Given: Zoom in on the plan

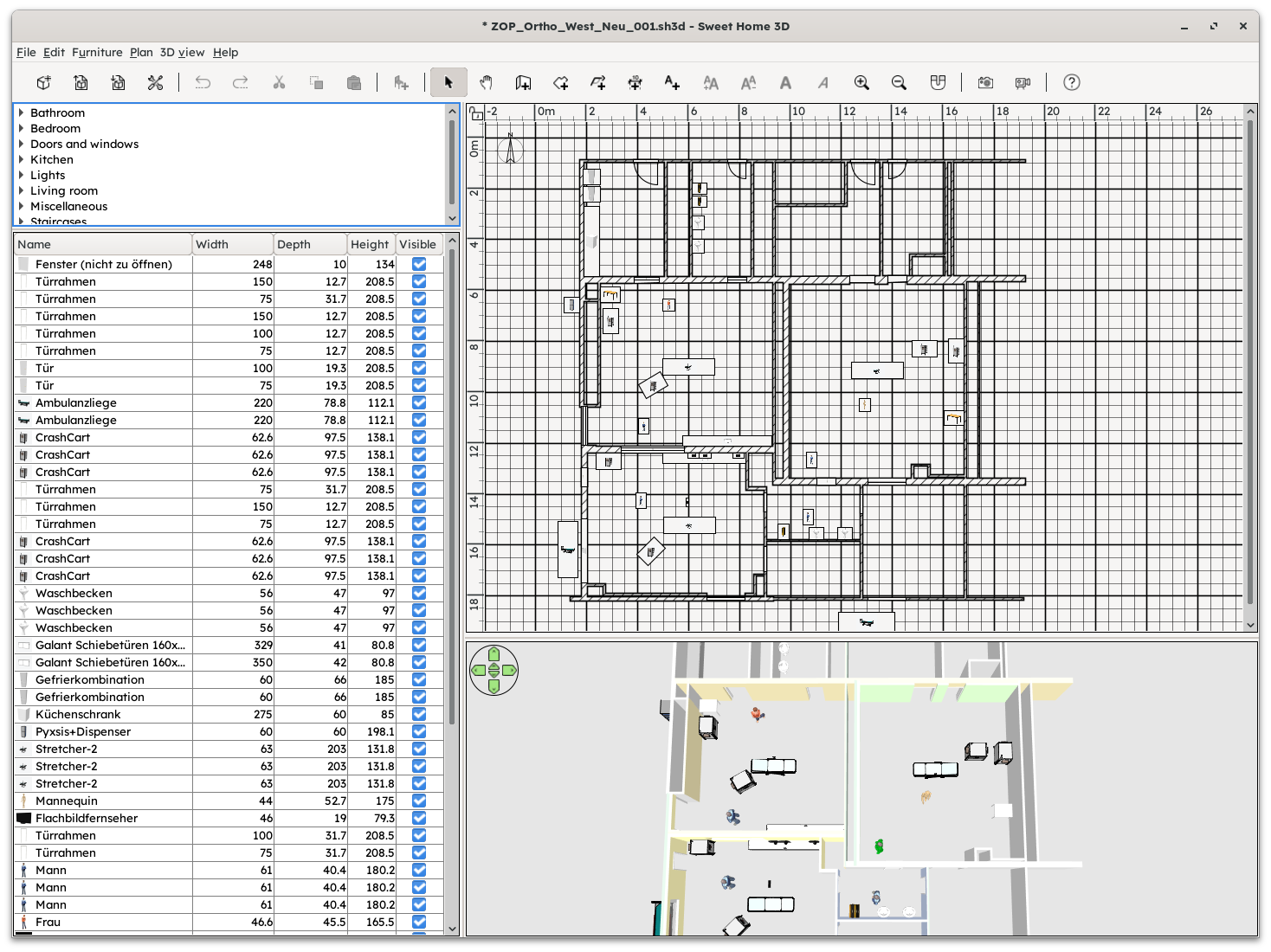Looking at the screenshot, I should pyautogui.click(x=861, y=83).
